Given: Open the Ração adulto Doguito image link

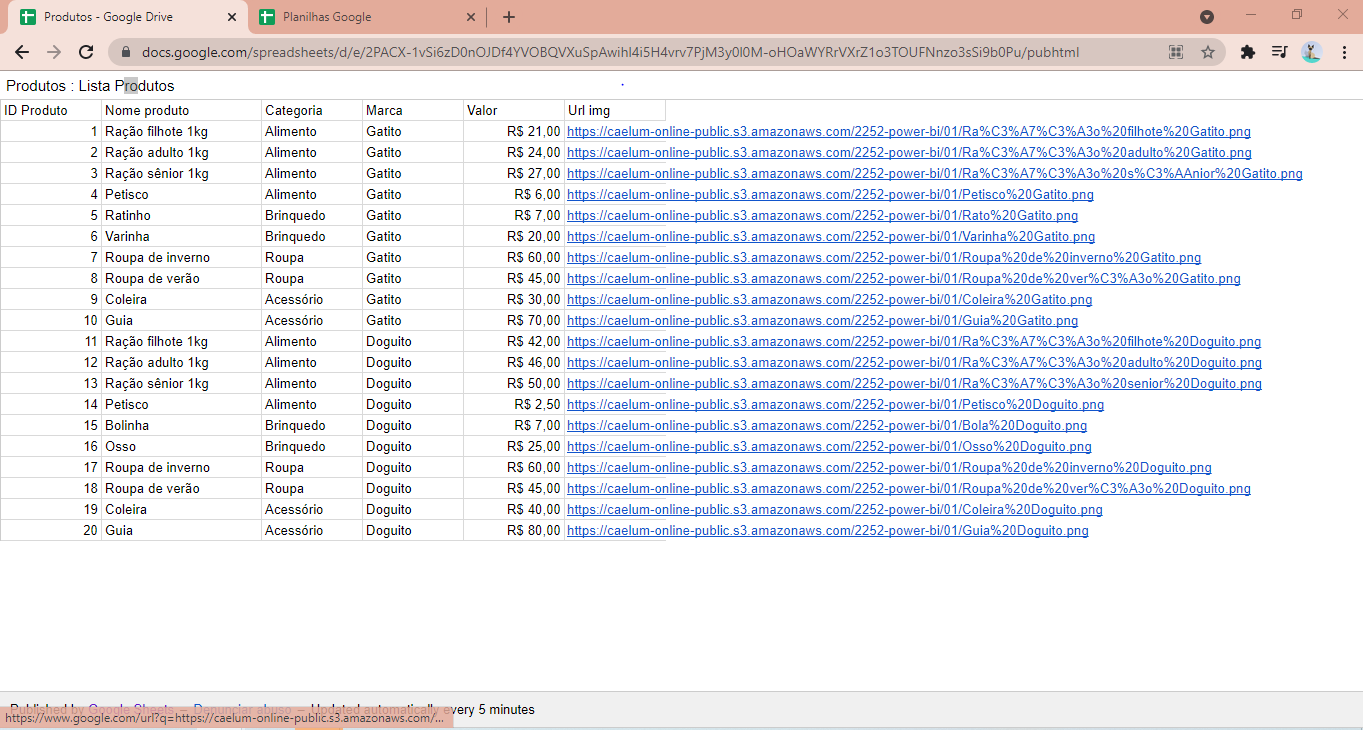Looking at the screenshot, I should pyautogui.click(x=914, y=362).
